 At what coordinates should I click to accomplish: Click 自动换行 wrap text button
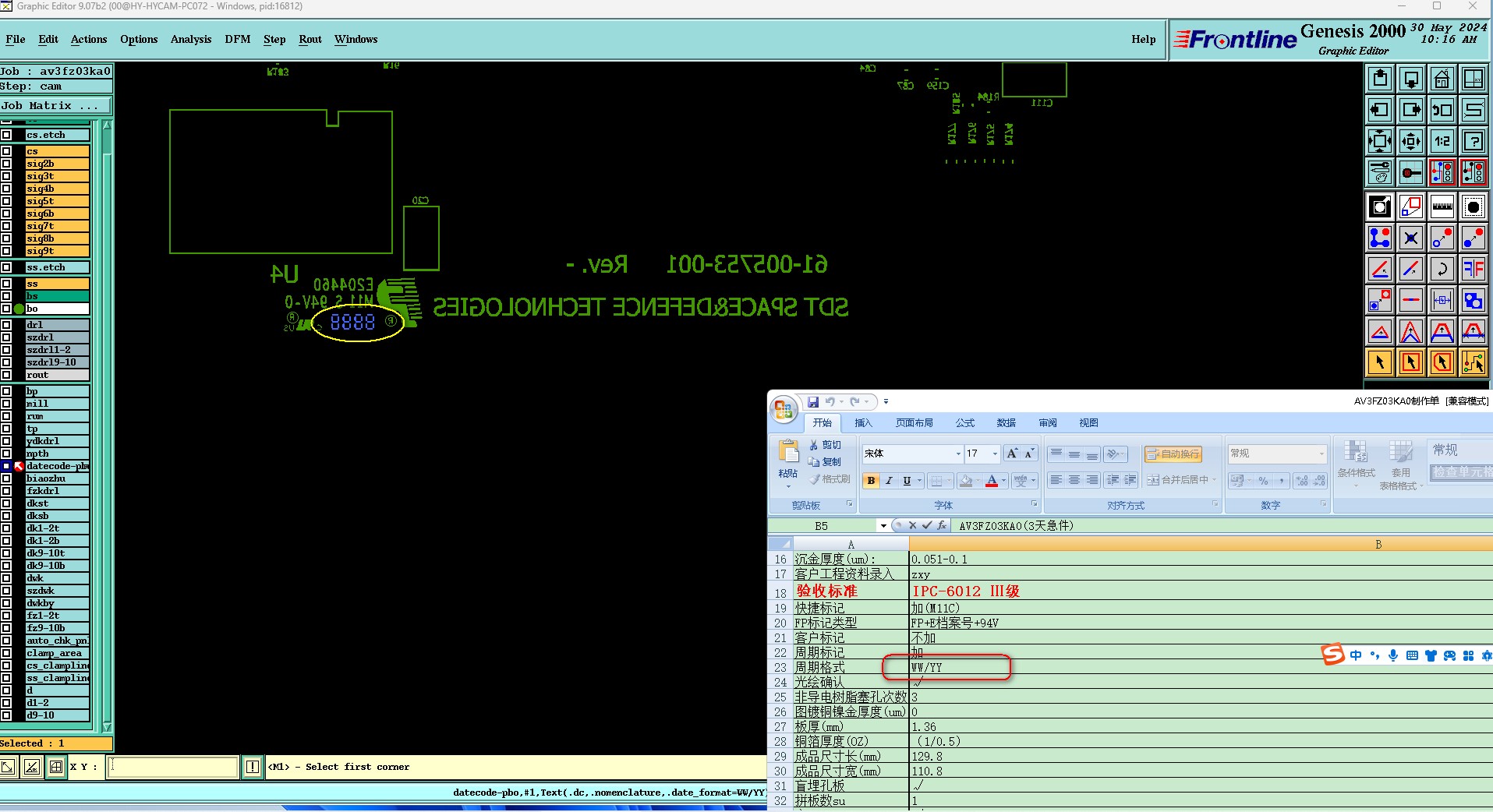[x=1173, y=454]
